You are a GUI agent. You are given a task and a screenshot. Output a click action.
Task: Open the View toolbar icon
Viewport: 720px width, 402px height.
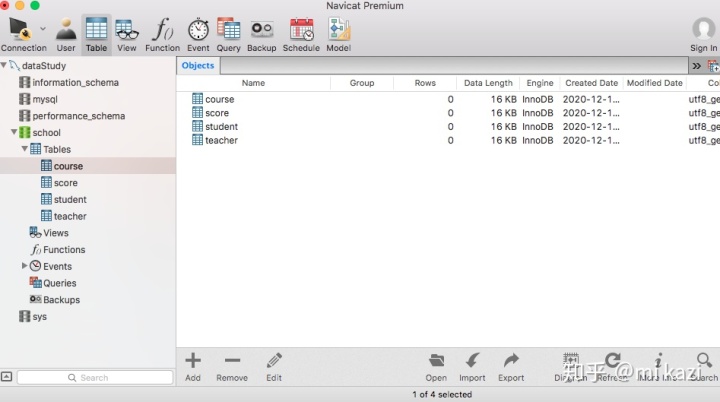click(127, 34)
